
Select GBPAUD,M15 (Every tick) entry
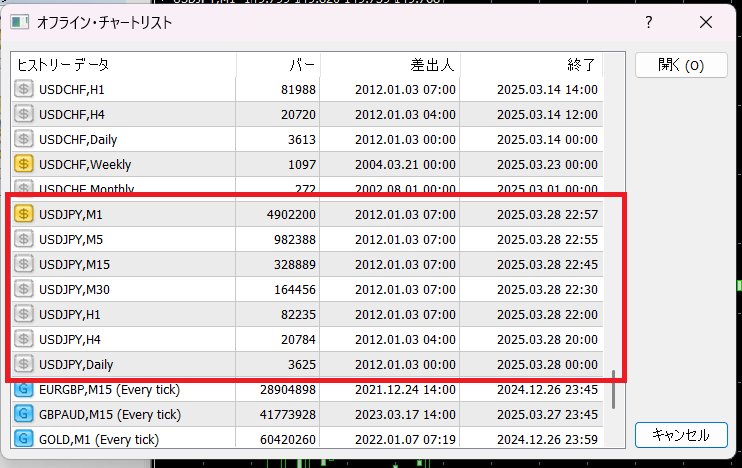pos(308,415)
